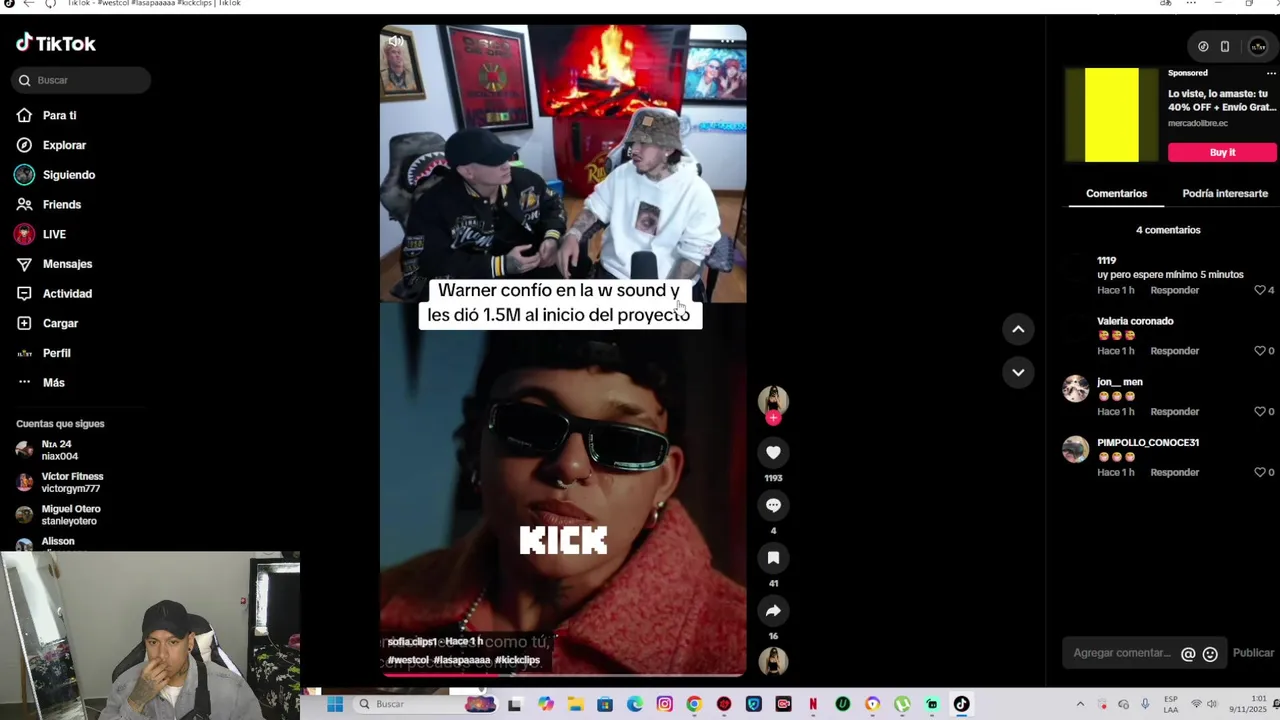This screenshot has width=1280, height=720.
Task: Like Valeria coronado's comment
Action: click(1260, 351)
